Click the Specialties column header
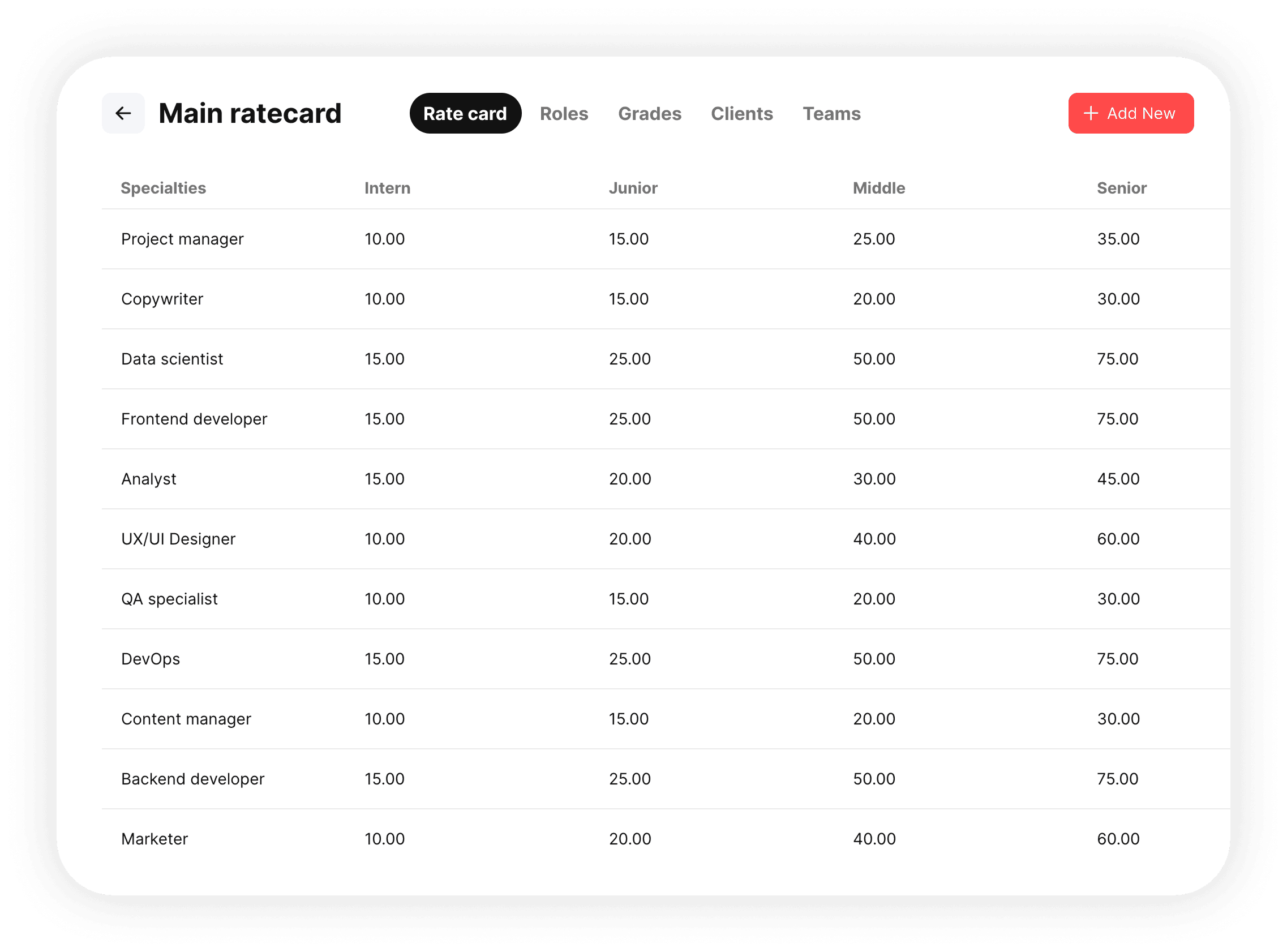The width and height of the screenshot is (1287, 952). [x=164, y=188]
